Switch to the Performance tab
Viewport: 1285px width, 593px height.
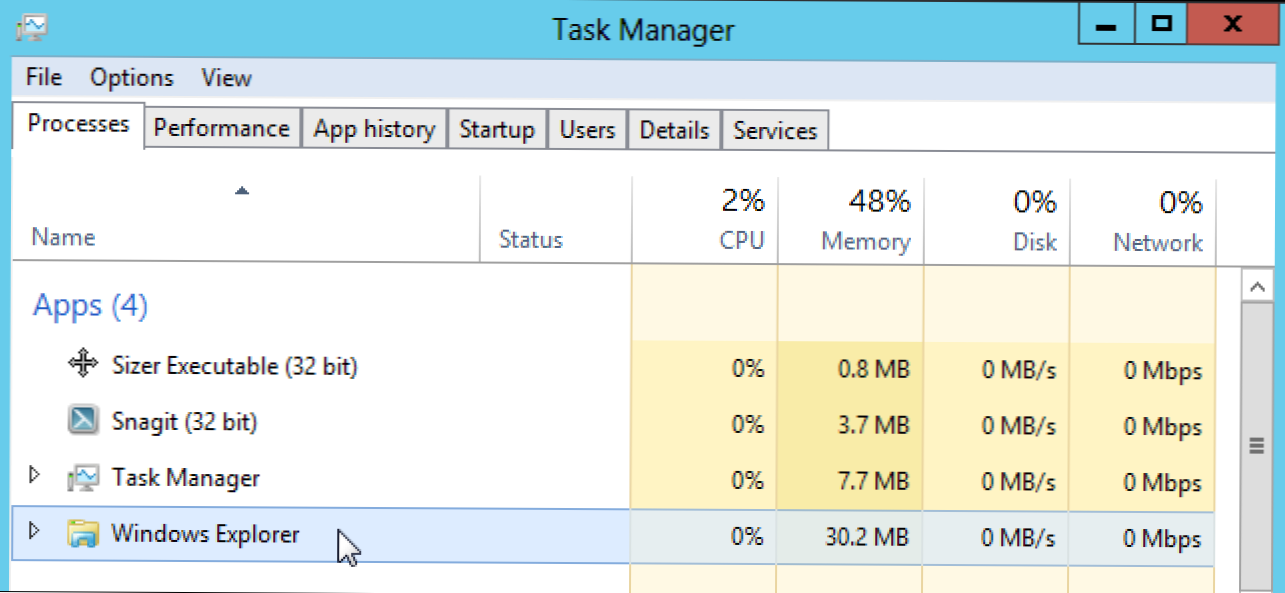[221, 129]
